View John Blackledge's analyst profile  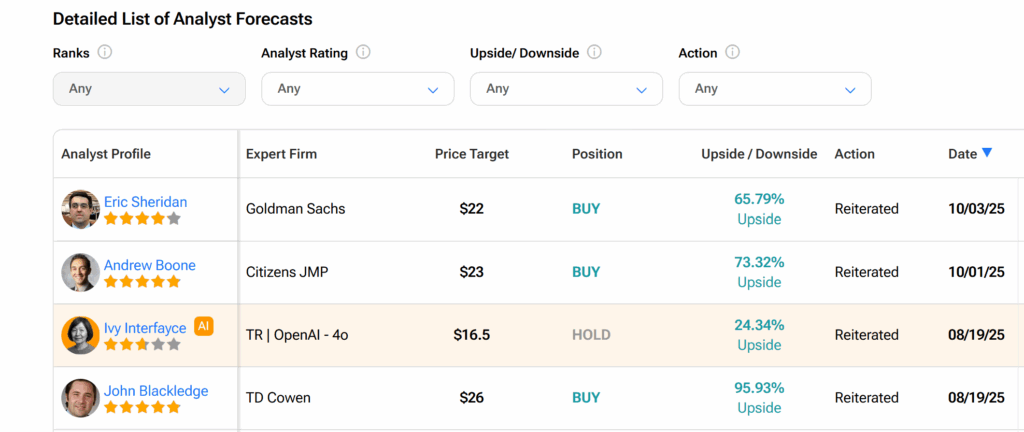[x=156, y=391]
